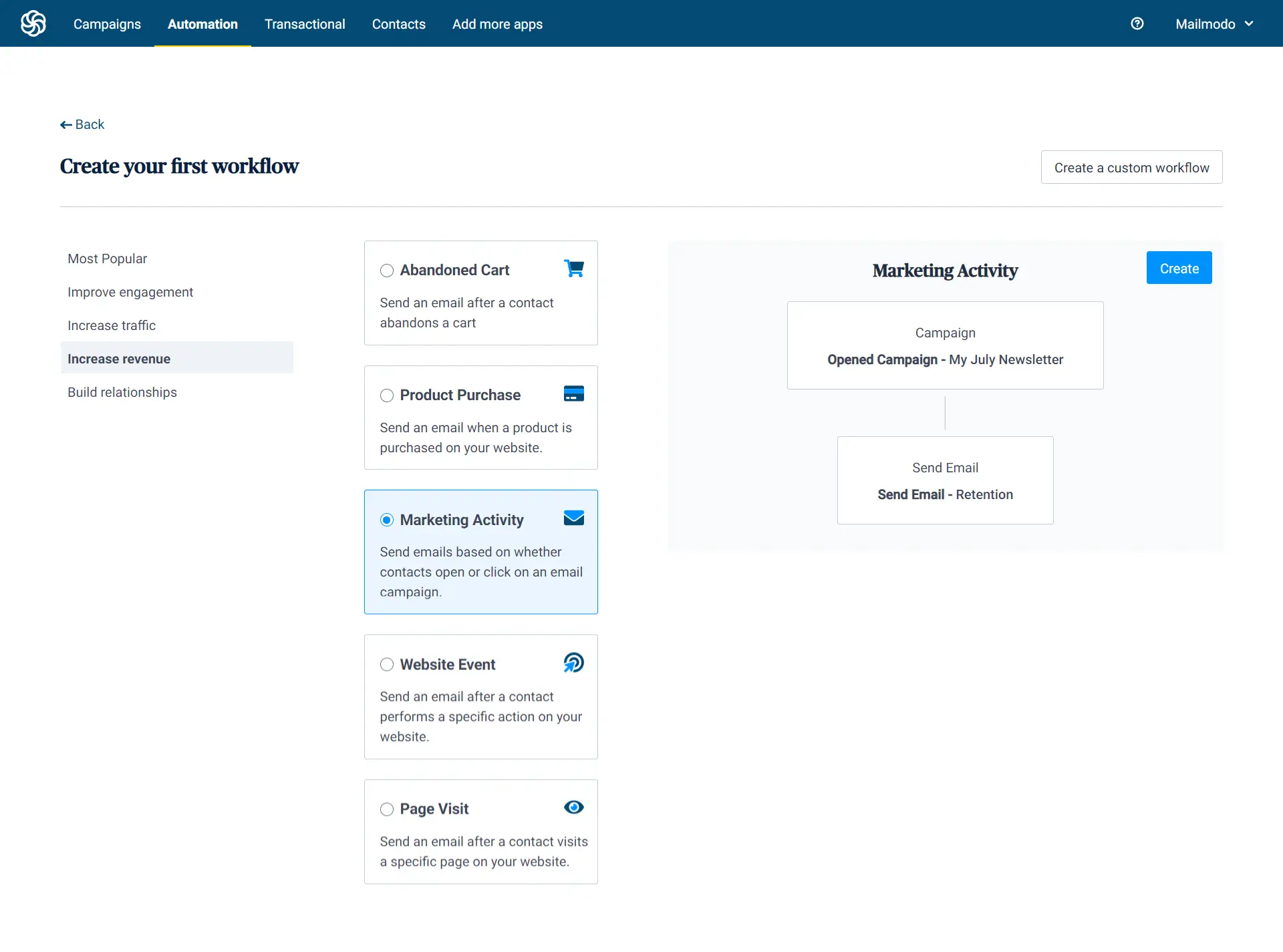This screenshot has width=1283, height=952.
Task: Select the Website Event radio button
Action: tap(387, 665)
